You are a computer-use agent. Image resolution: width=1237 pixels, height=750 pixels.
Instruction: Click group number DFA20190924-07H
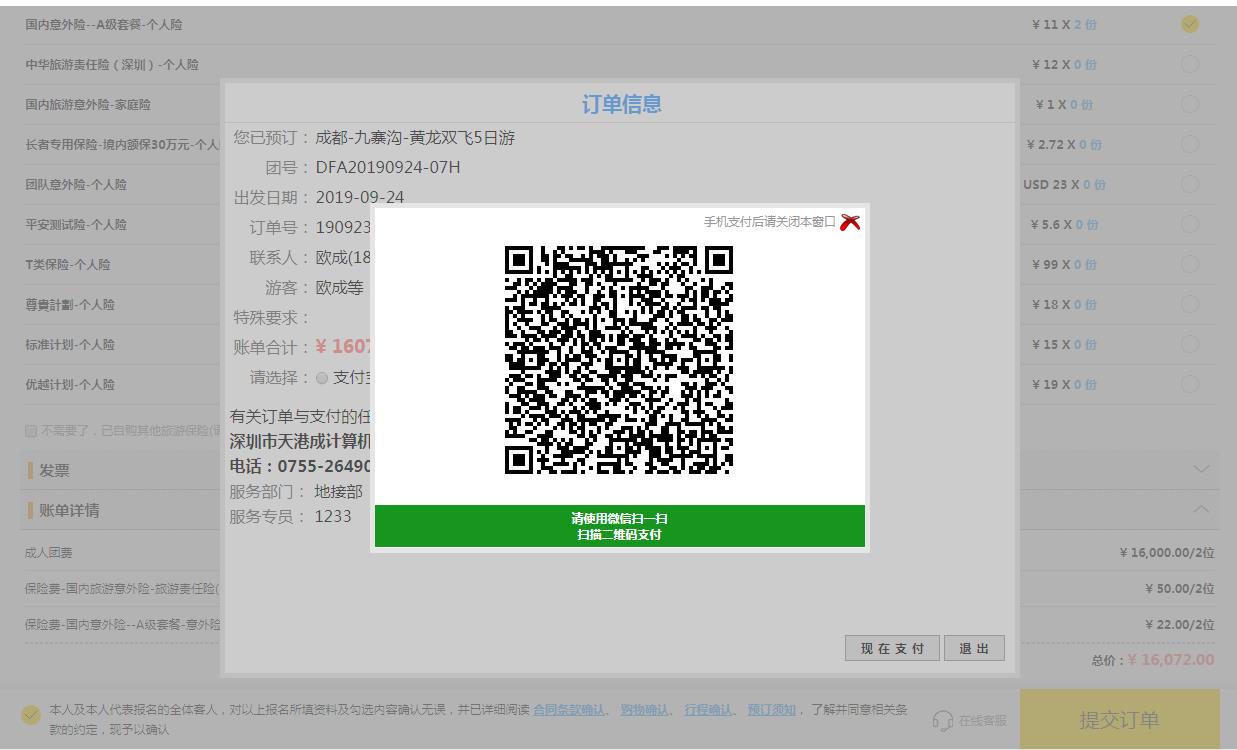tap(388, 167)
